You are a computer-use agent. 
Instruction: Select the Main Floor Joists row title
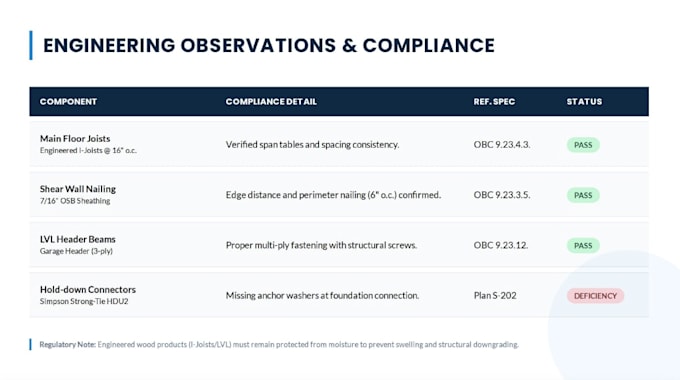tap(75, 138)
